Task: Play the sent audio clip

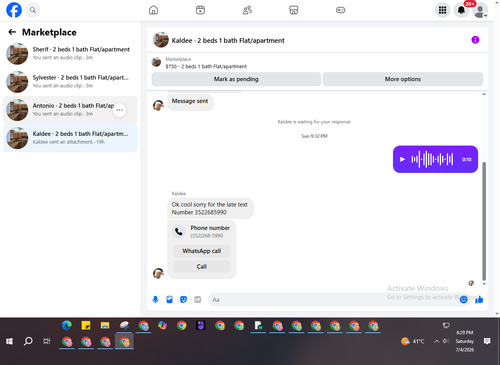Action: pos(402,159)
